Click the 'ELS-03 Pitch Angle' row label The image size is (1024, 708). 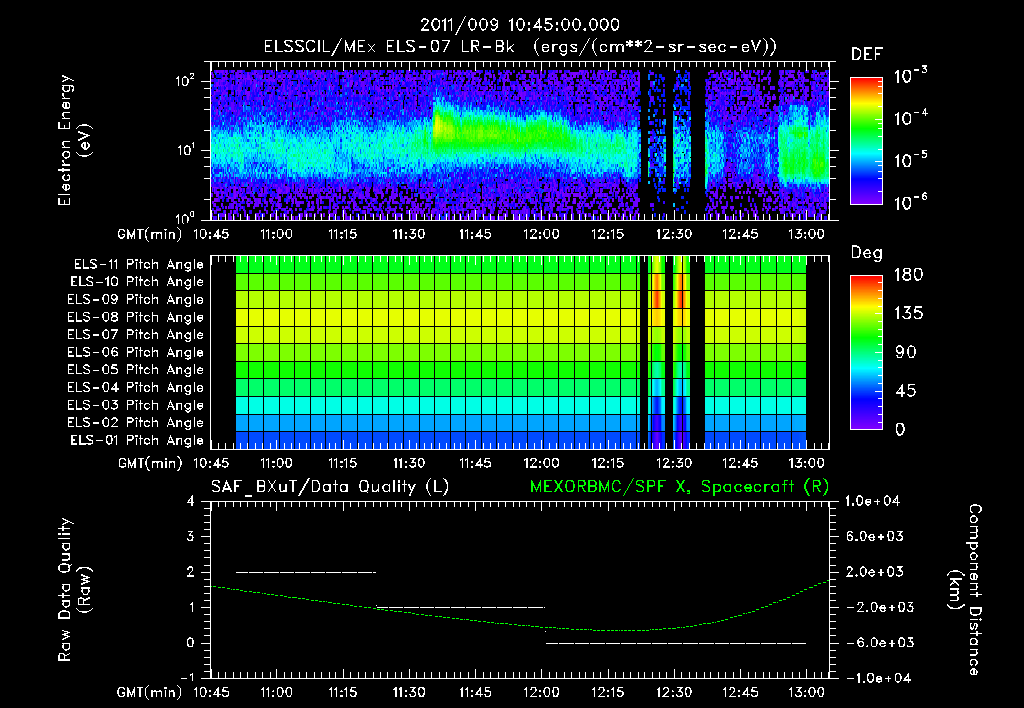coord(136,405)
